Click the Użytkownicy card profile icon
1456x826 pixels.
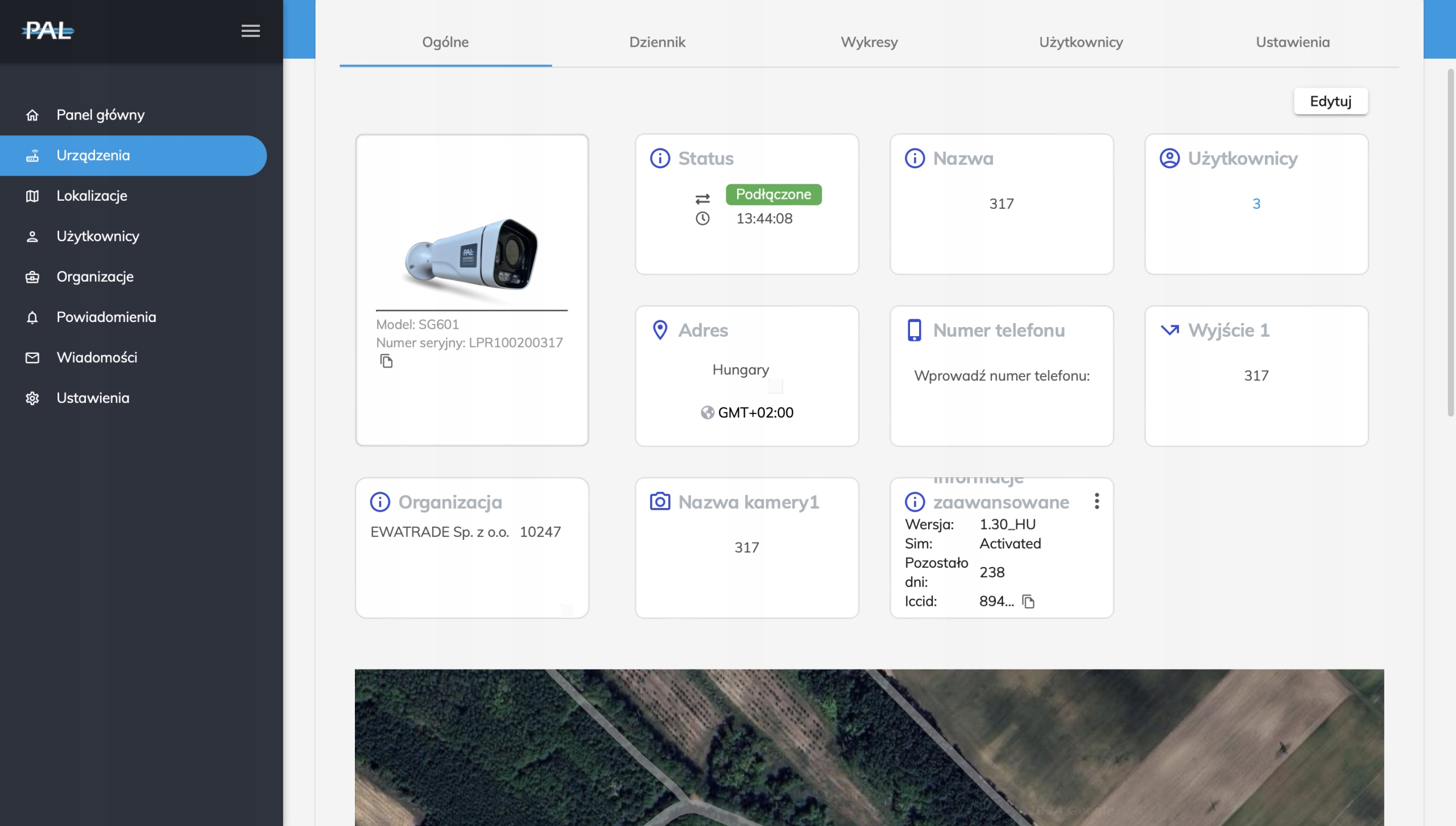(1169, 158)
